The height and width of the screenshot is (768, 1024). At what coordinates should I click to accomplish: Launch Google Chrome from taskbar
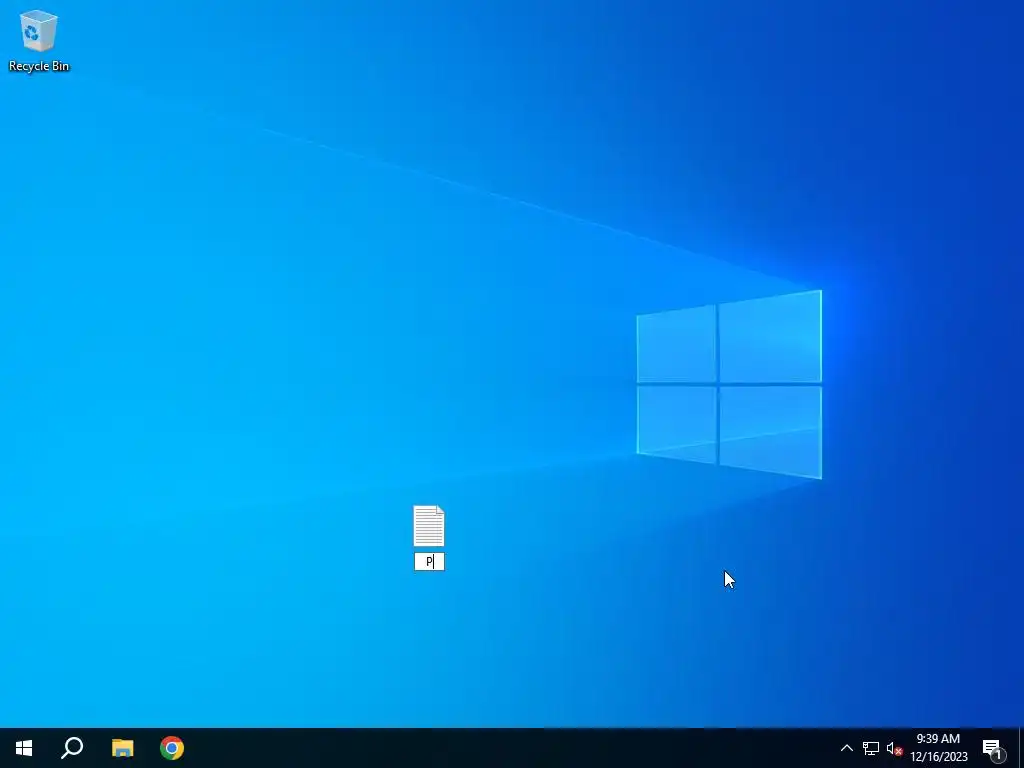[172, 748]
